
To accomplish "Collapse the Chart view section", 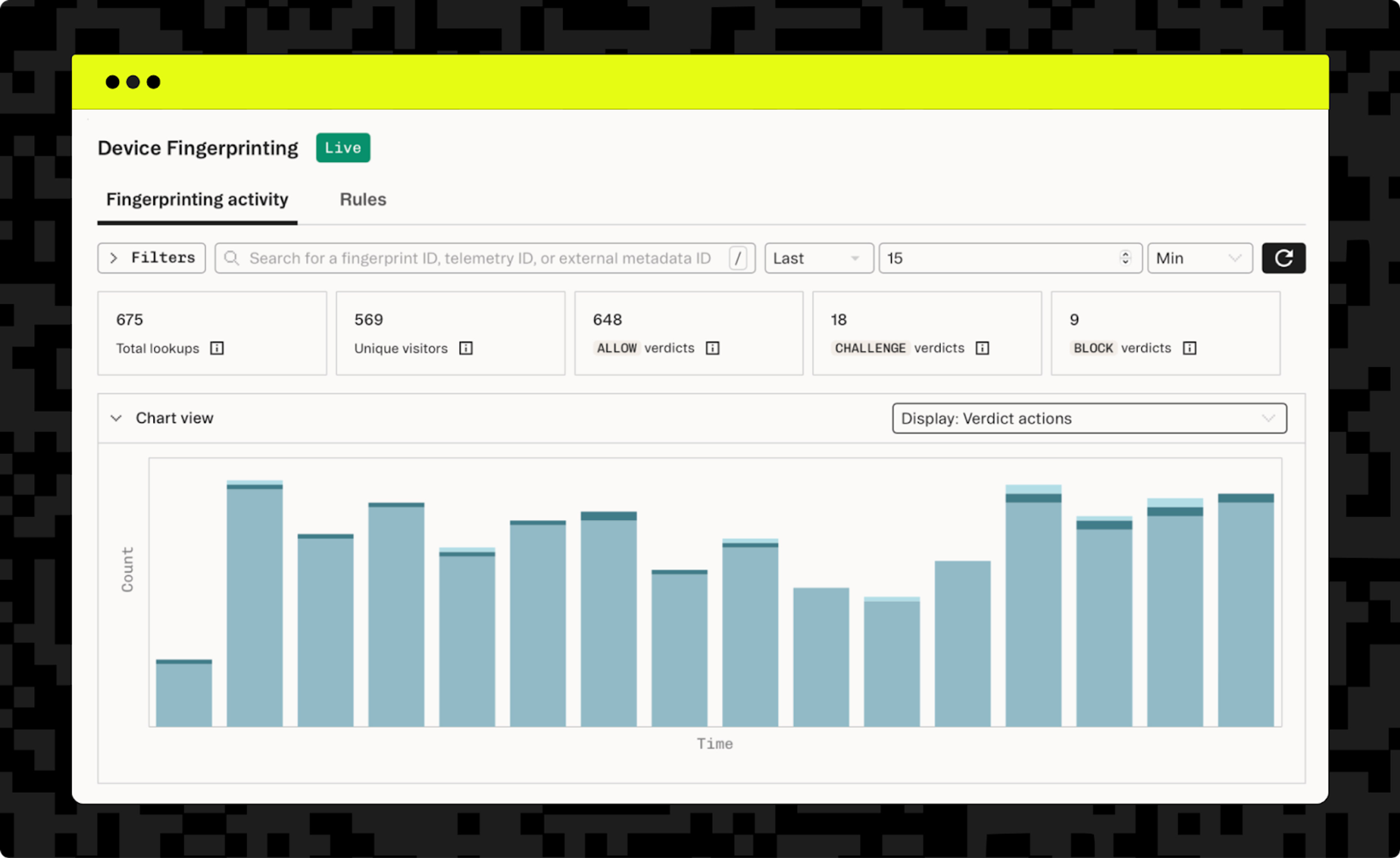I will pyautogui.click(x=116, y=418).
